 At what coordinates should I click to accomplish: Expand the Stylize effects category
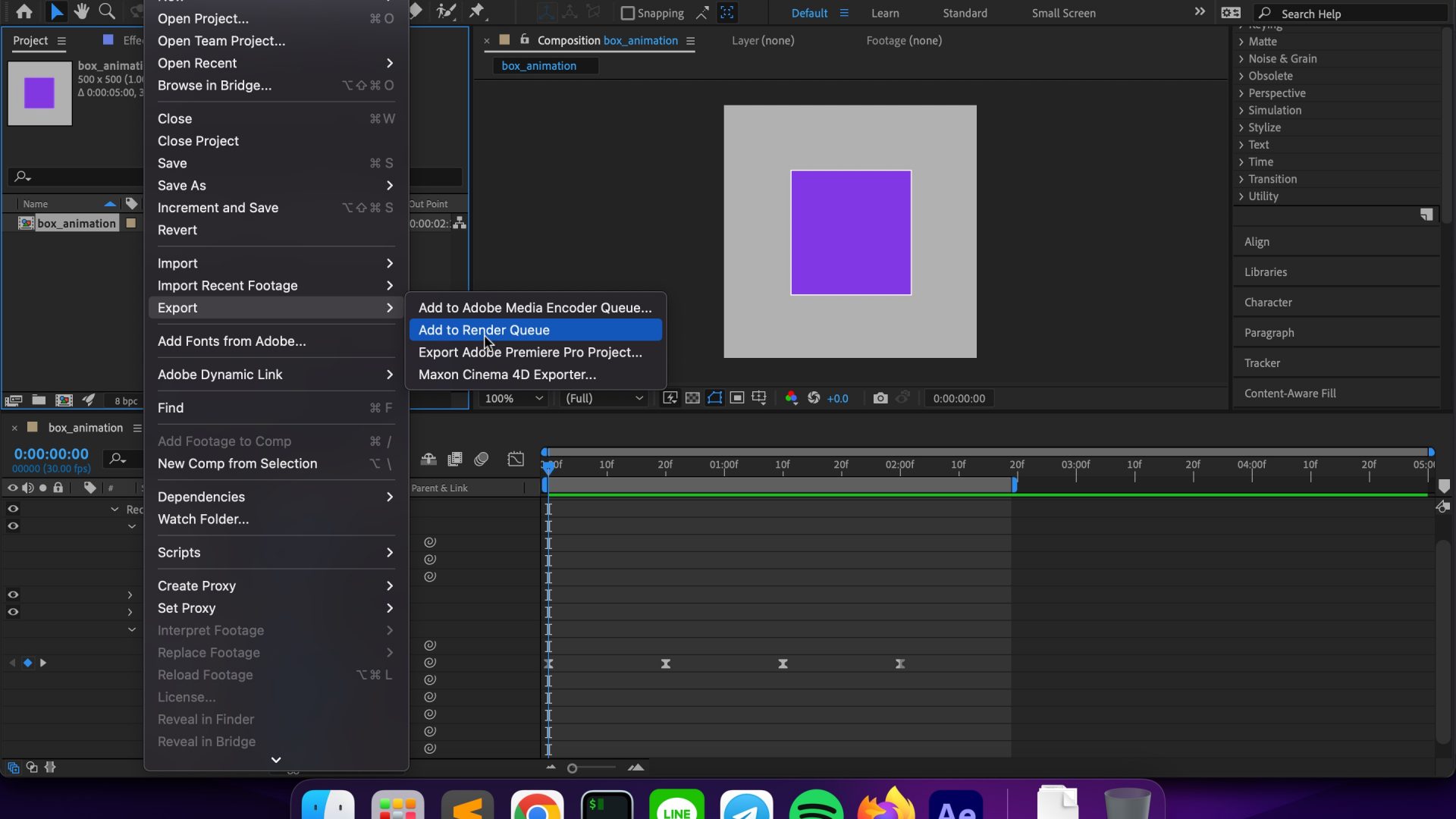[1264, 127]
